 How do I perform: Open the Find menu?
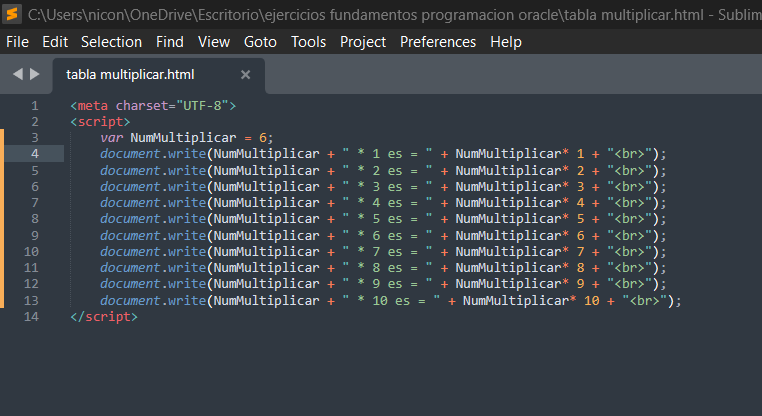(x=170, y=42)
